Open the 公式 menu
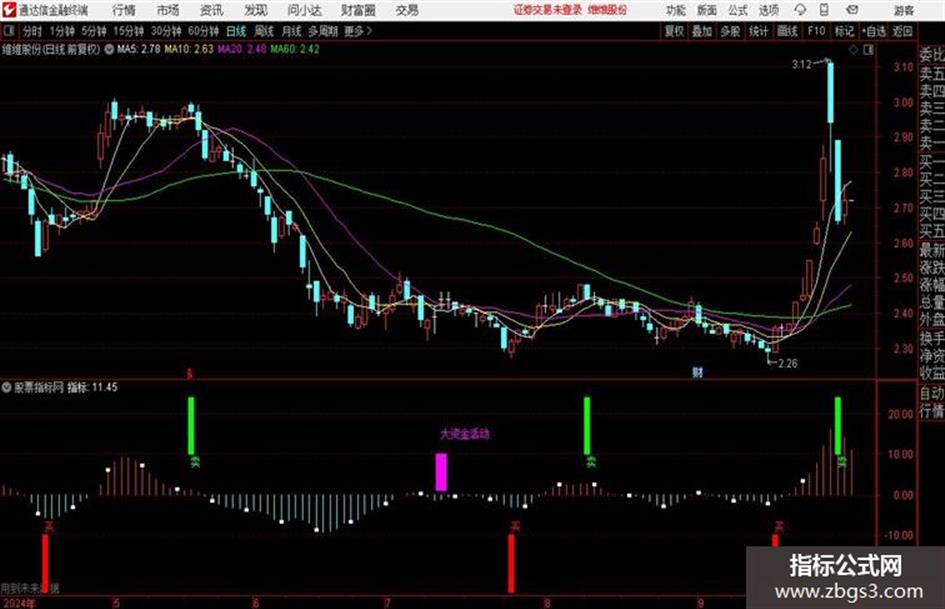This screenshot has height=609, width=945. tap(738, 10)
